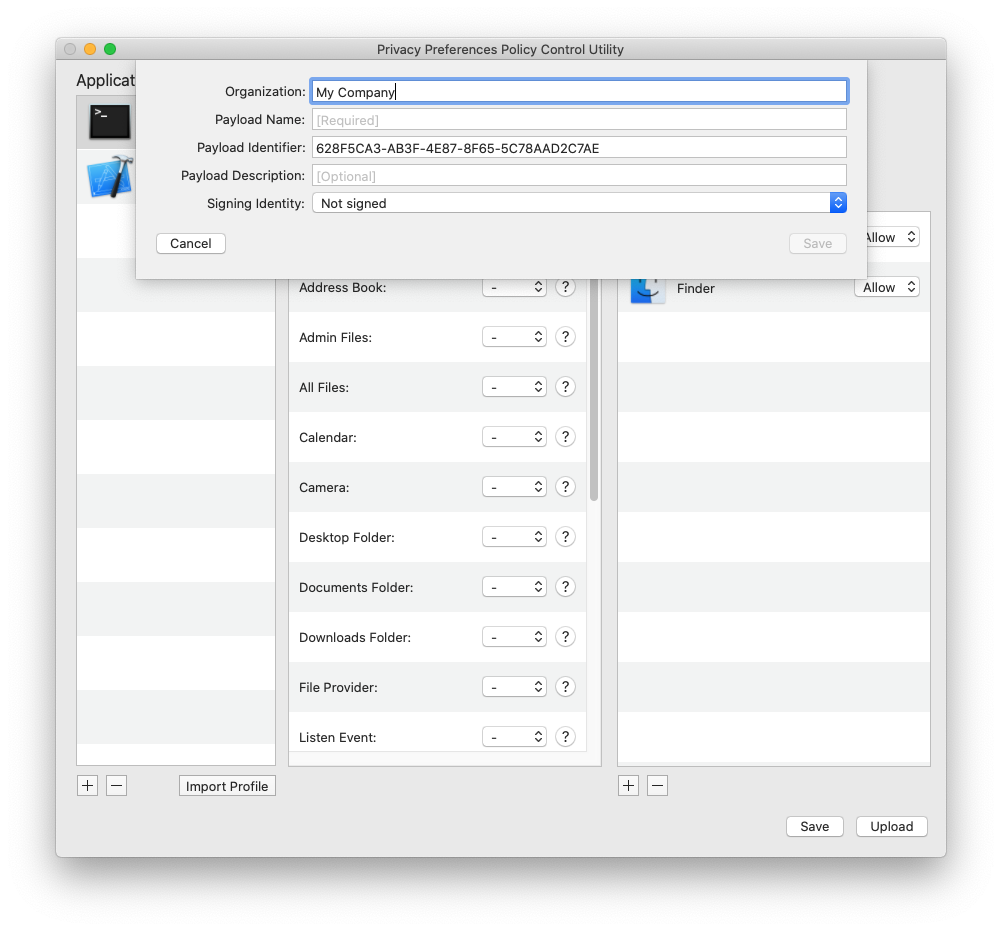Open help for All Files
Image resolution: width=1002 pixels, height=931 pixels.
point(566,387)
